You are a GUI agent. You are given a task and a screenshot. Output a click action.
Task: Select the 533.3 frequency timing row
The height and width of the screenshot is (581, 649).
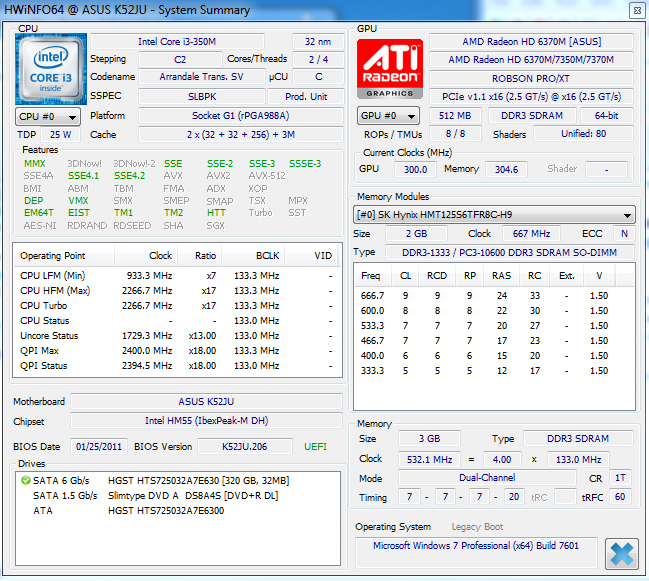pos(494,326)
